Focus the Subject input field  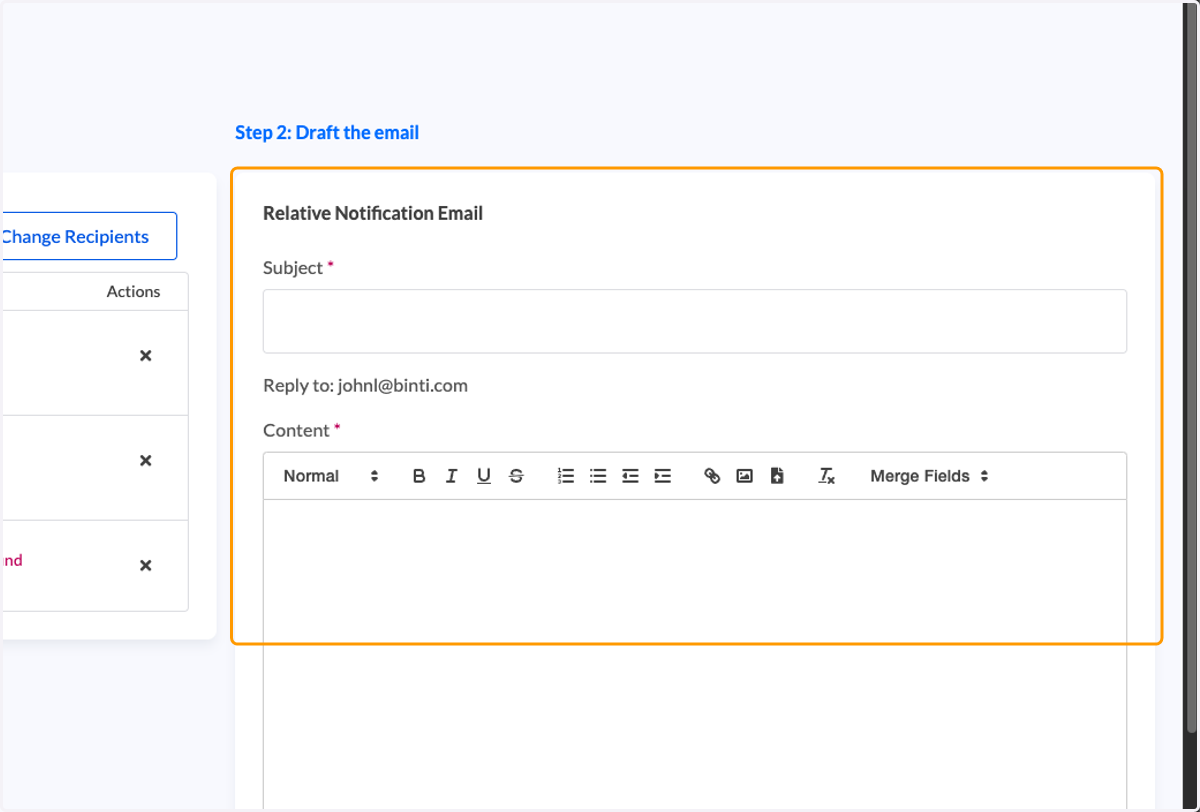[x=695, y=321]
